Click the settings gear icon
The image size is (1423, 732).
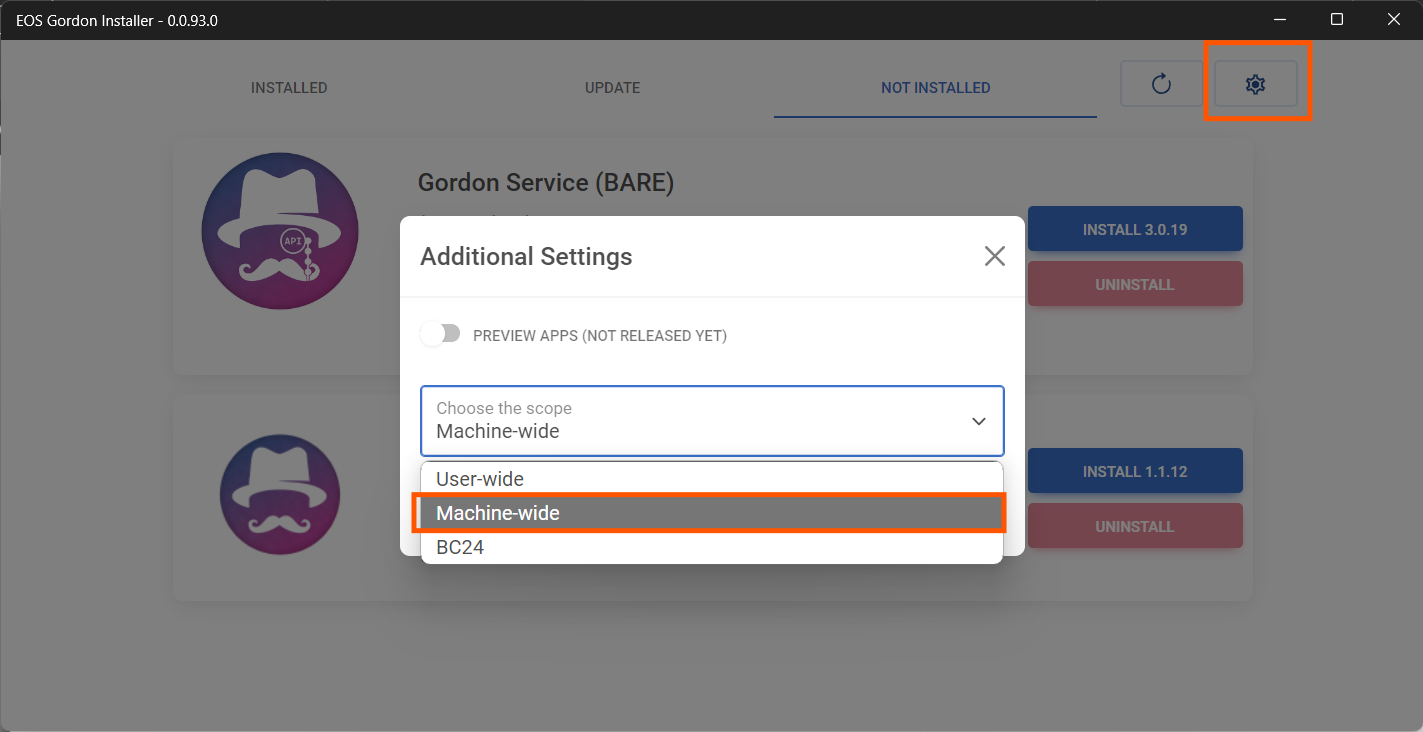(1255, 85)
